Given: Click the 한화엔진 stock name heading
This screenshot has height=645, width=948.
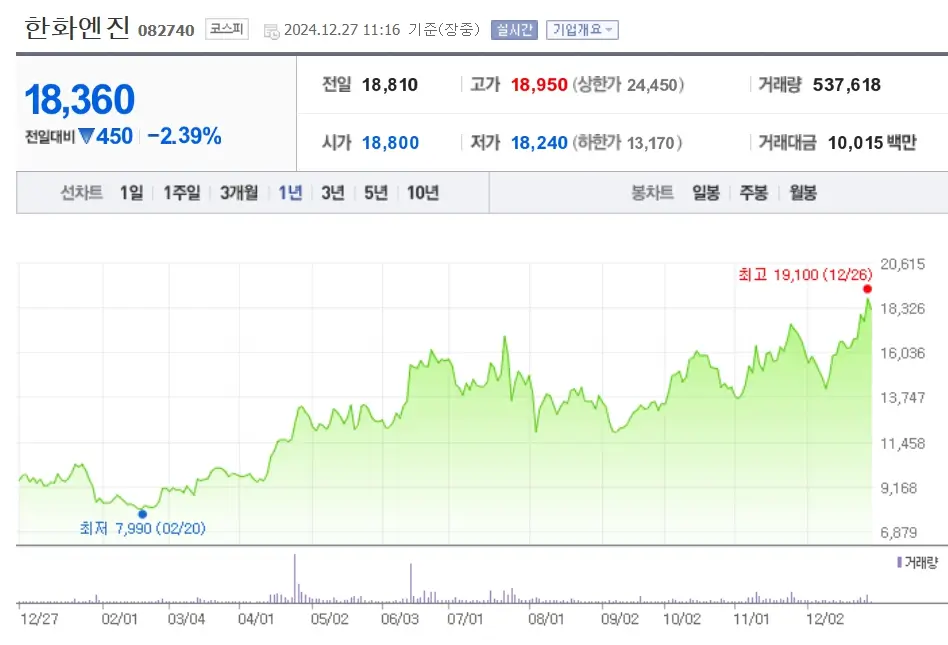Looking at the screenshot, I should [x=77, y=28].
